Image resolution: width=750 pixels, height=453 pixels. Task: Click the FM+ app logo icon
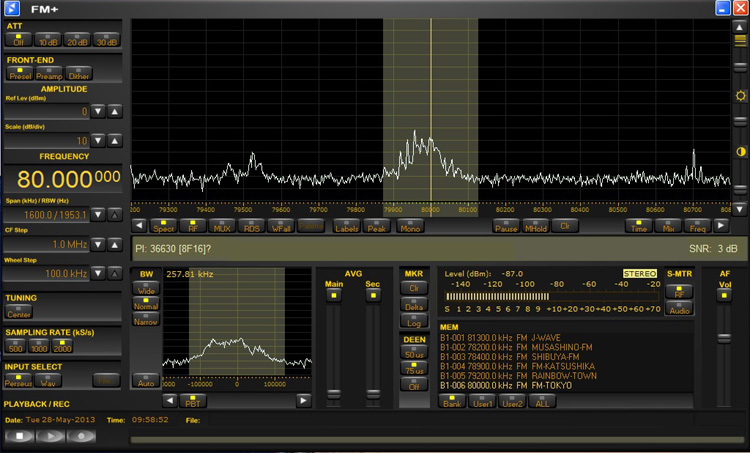[x=12, y=8]
